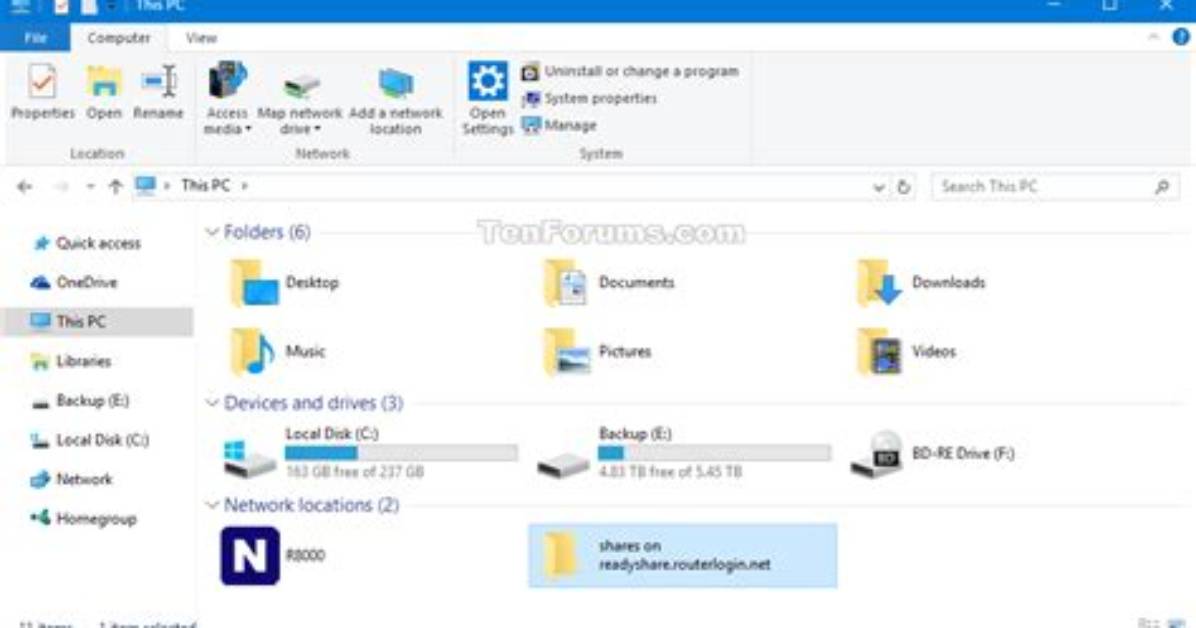The image size is (1196, 628).
Task: Open the recent locations dropdown arrow
Action: (90, 186)
